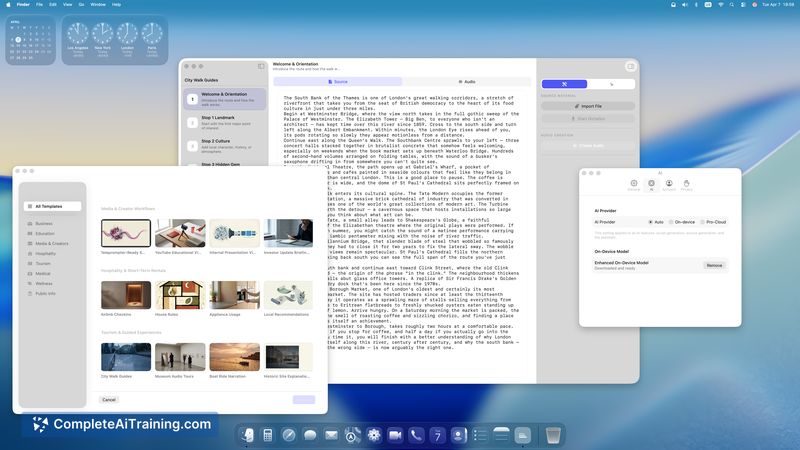Image resolution: width=800 pixels, height=450 pixels.
Task: Open Notes icon in the Dock
Action: [501, 435]
